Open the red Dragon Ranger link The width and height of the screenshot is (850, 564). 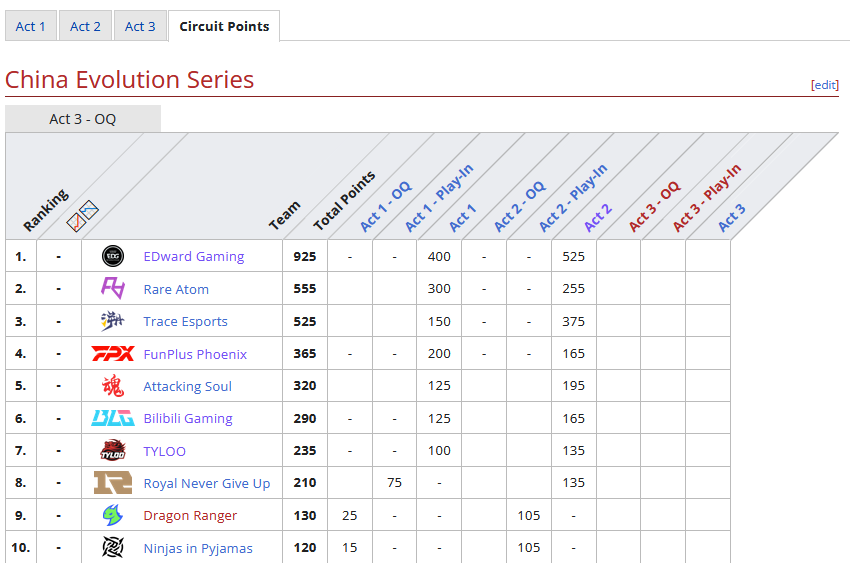click(190, 515)
